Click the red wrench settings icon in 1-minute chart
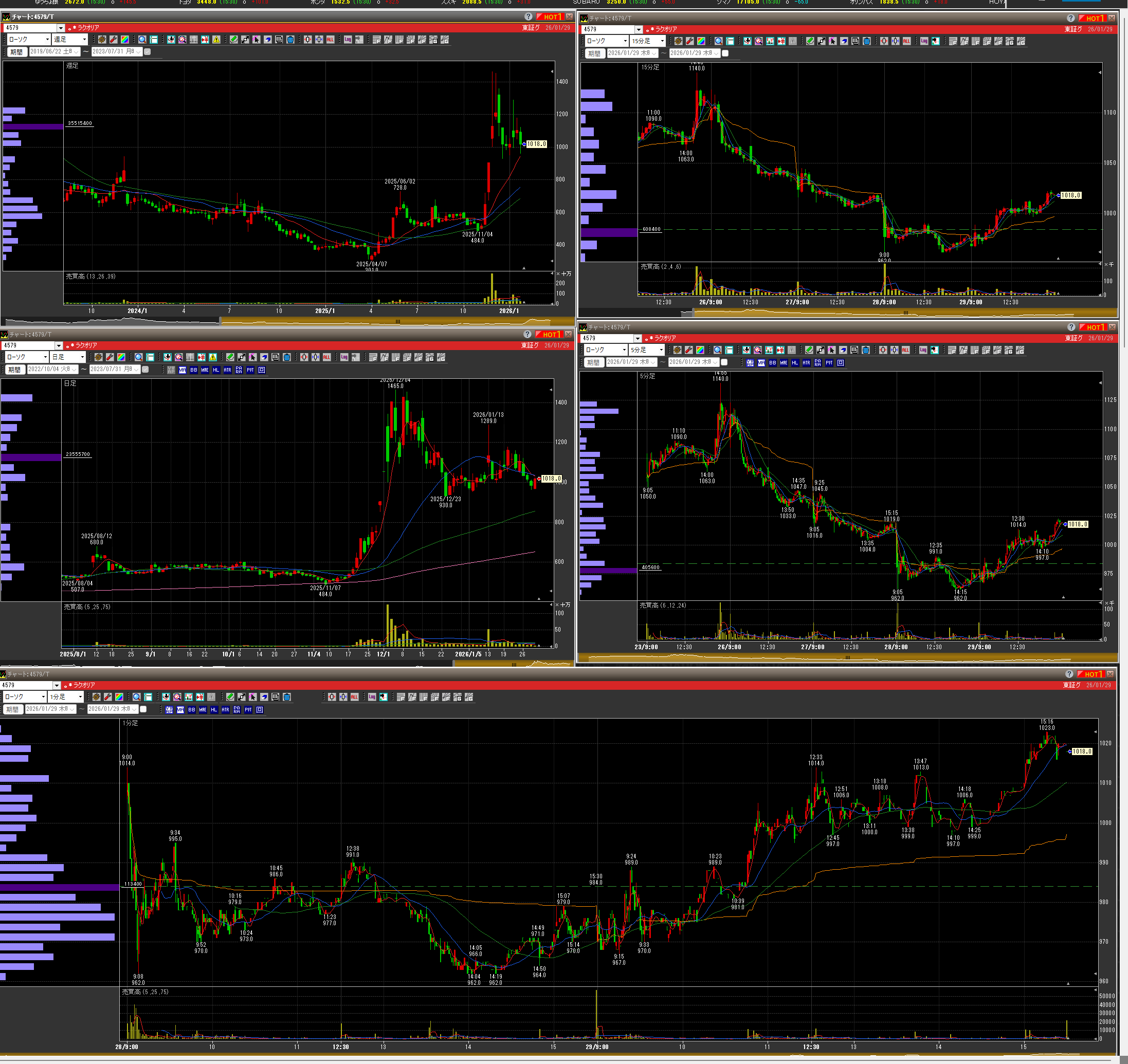This screenshot has height=1064, width=1128. 108,697
